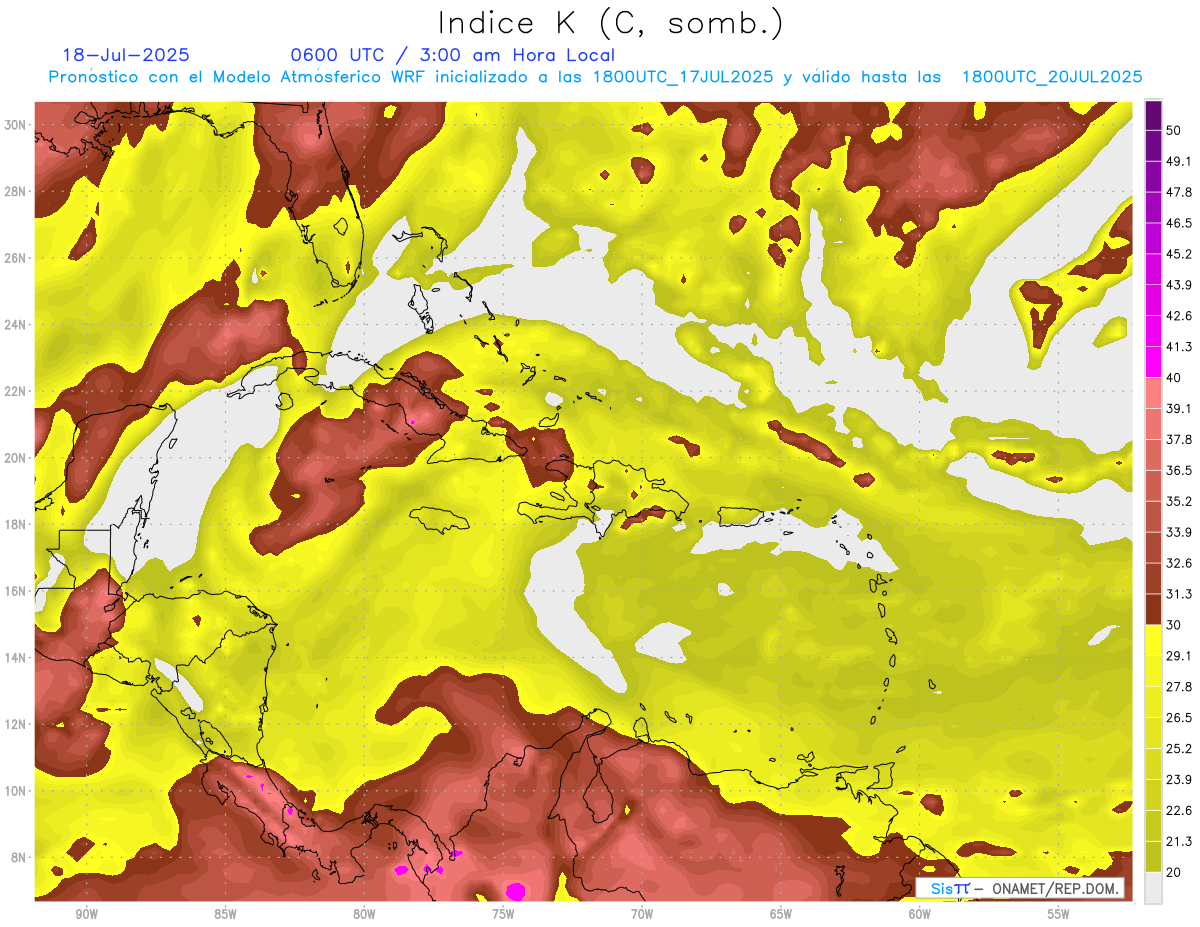Click the '40' value on color scale
This screenshot has height=927, width=1200.
click(1175, 377)
